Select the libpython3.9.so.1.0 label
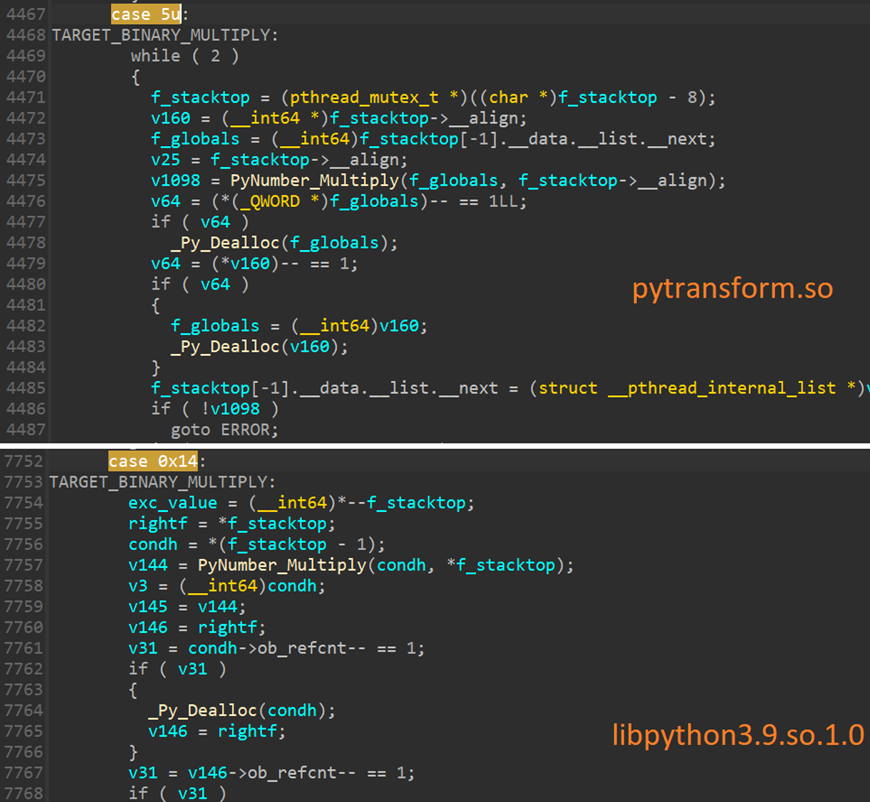Screen dimensions: 870x802 click(x=736, y=735)
